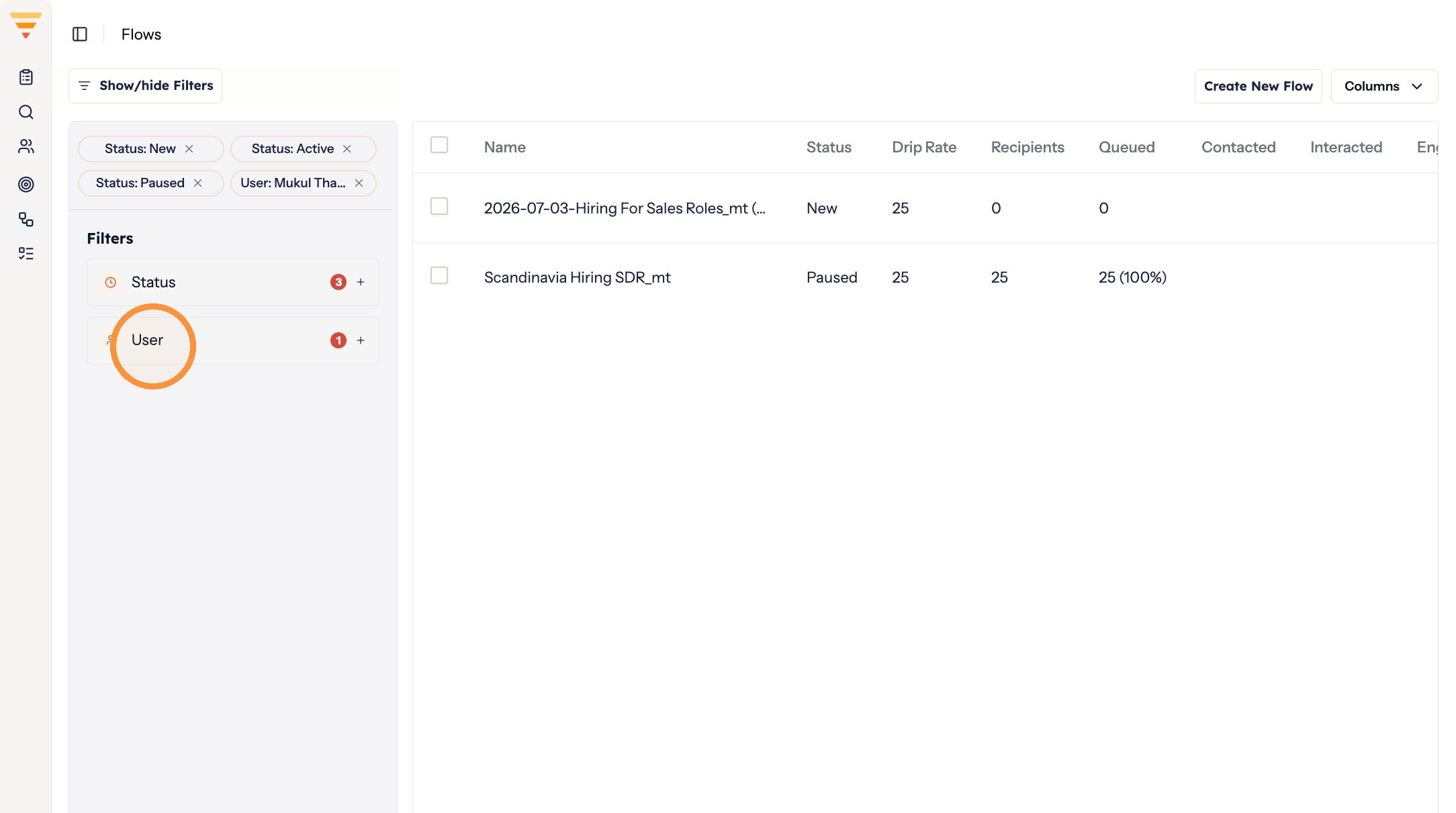Click the Interacted column header

click(x=1346, y=147)
